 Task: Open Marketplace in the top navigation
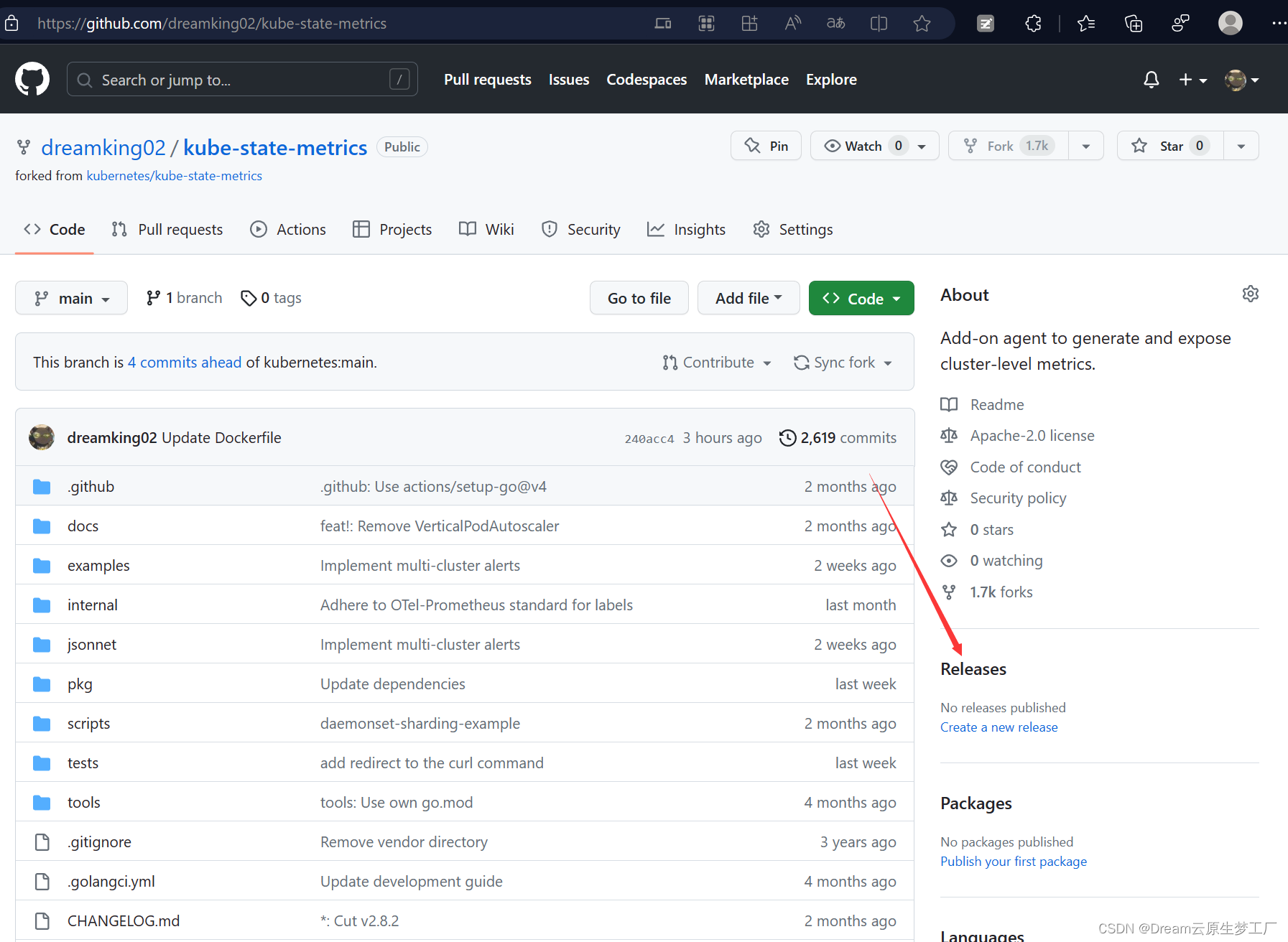point(746,80)
